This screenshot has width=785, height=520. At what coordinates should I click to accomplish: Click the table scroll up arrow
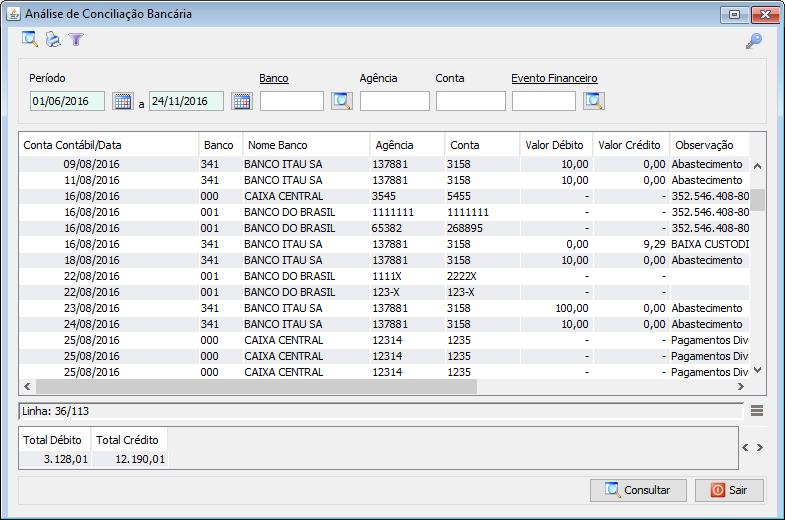tap(757, 166)
